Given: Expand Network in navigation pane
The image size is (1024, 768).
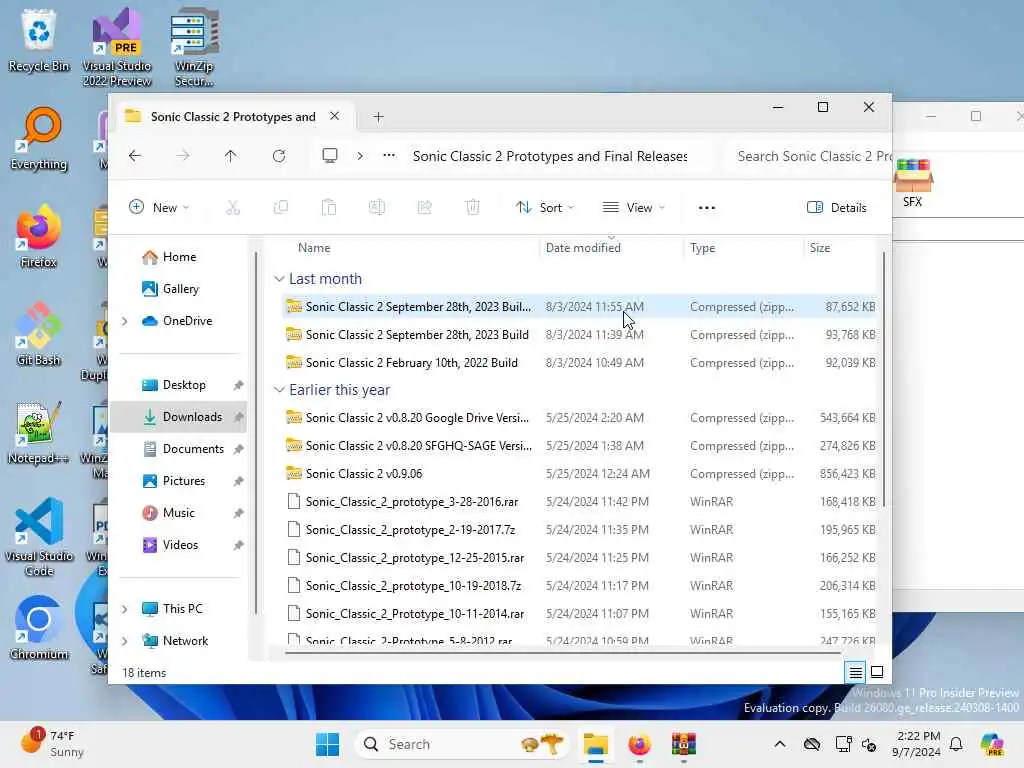Looking at the screenshot, I should pyautogui.click(x=124, y=641).
